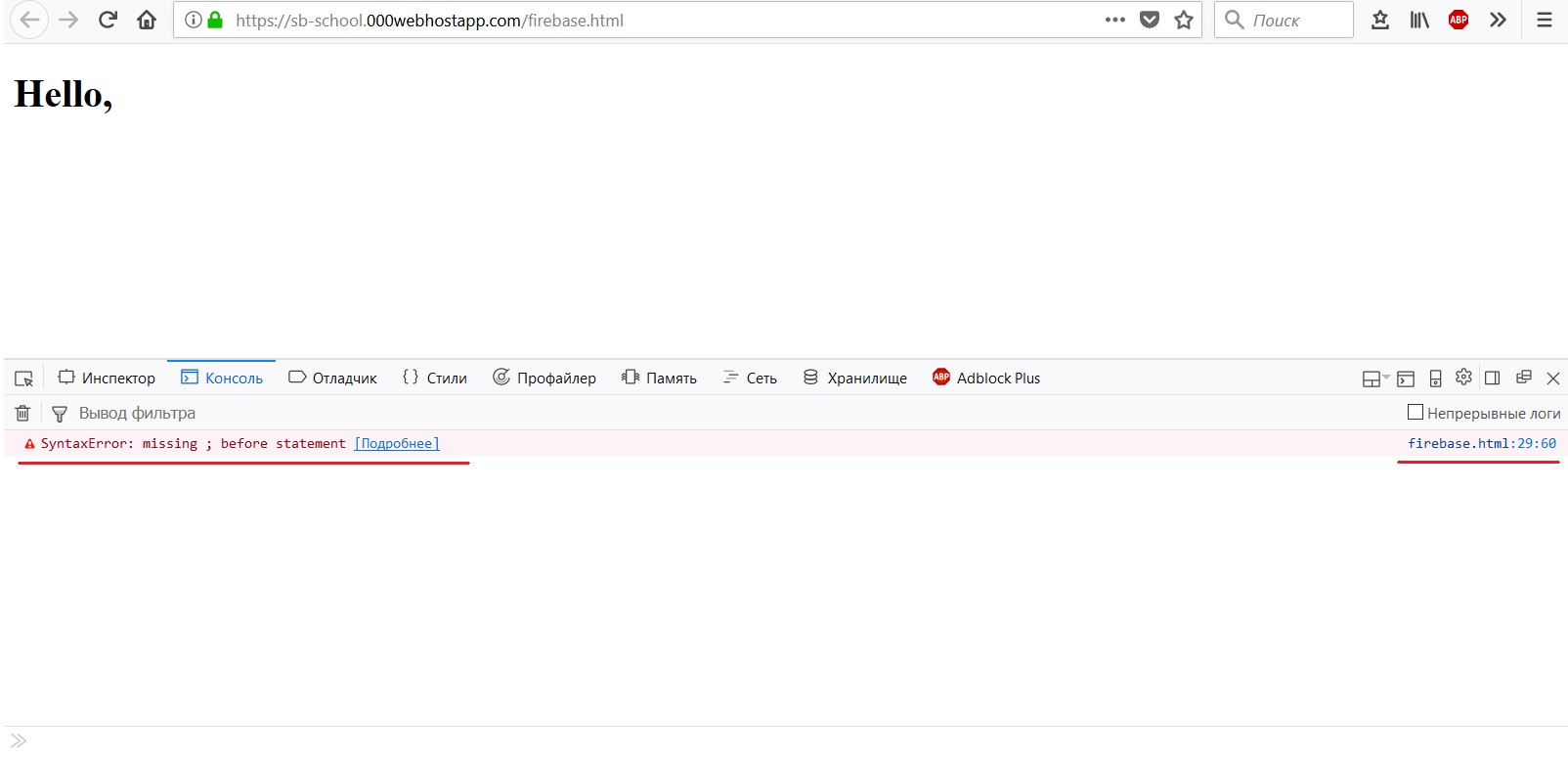Open the Подробнее link for SyntaxError
Image resolution: width=1568 pixels, height=758 pixels.
[x=397, y=443]
